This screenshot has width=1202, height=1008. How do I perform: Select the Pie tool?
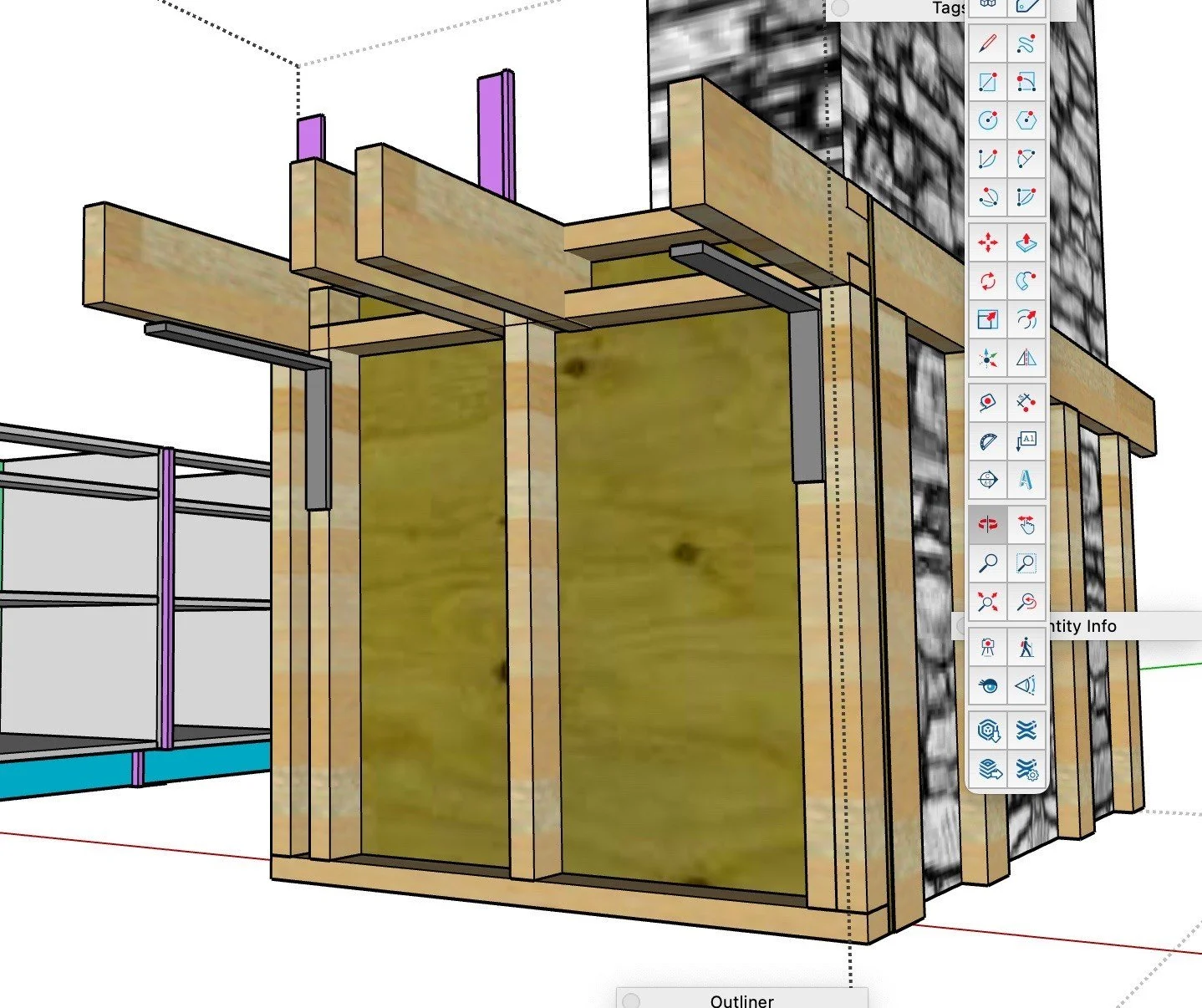click(1026, 197)
